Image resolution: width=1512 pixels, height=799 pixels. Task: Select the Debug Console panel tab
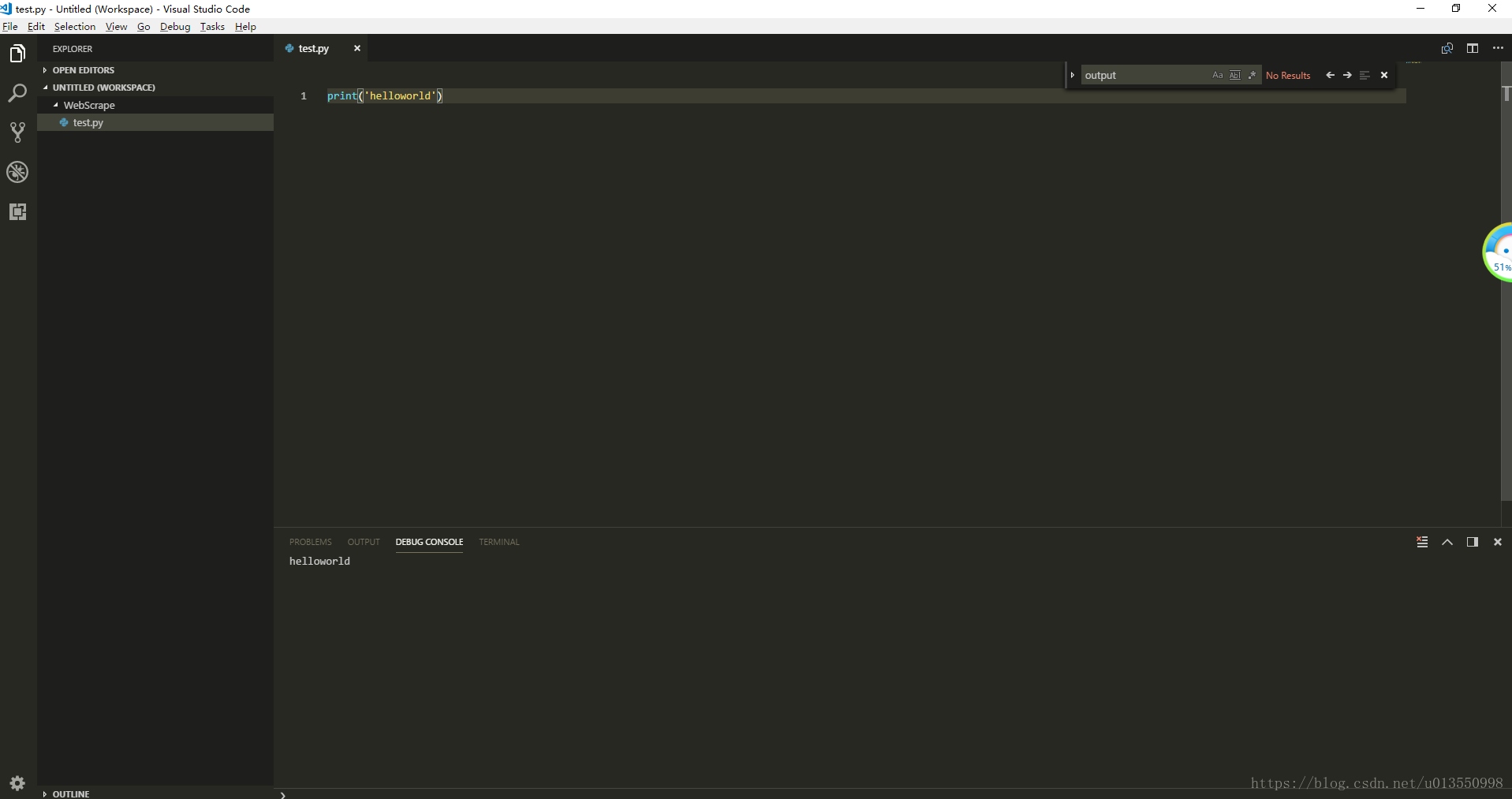[x=429, y=542]
